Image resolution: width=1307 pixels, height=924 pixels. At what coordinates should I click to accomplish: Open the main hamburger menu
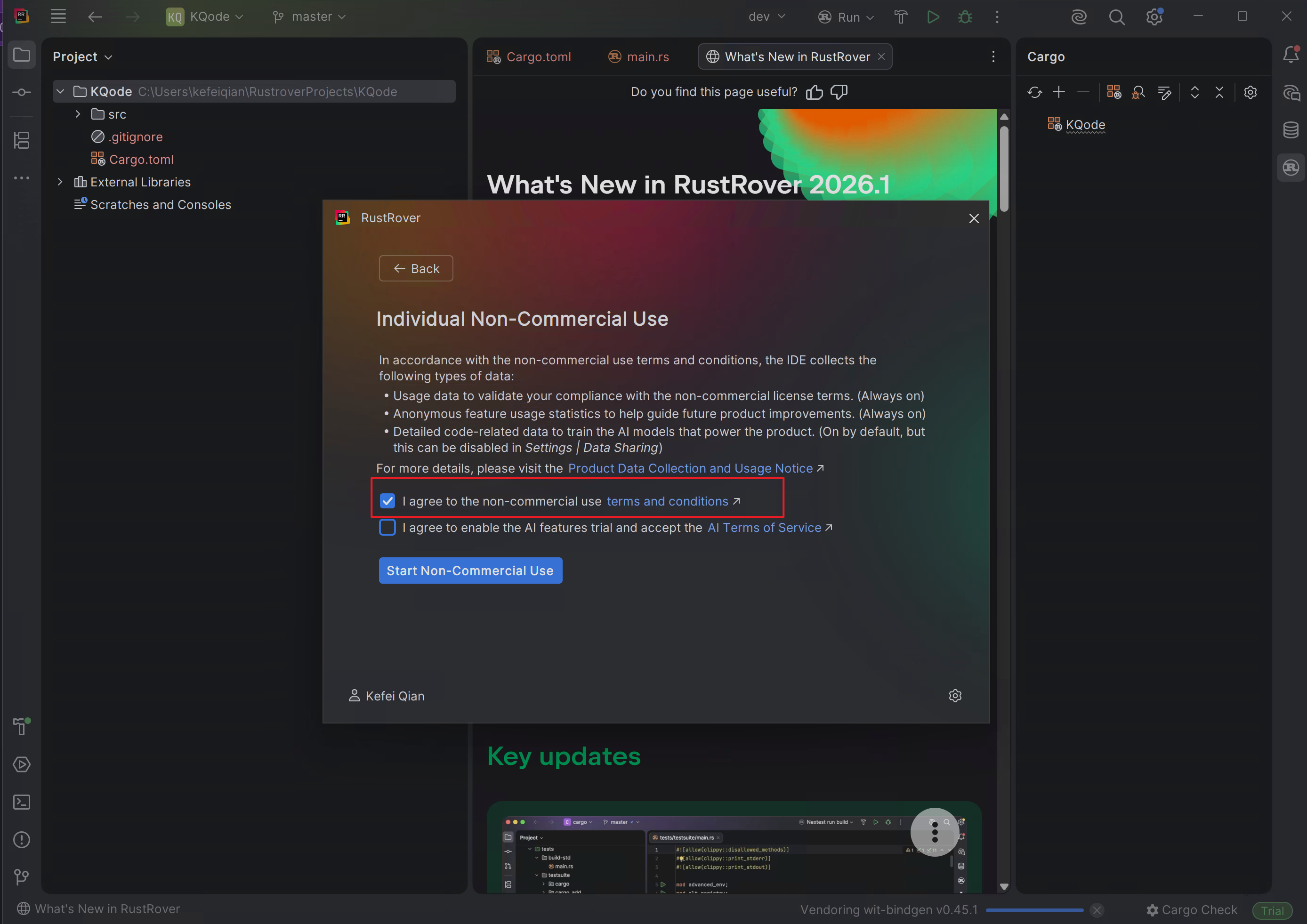(x=58, y=16)
